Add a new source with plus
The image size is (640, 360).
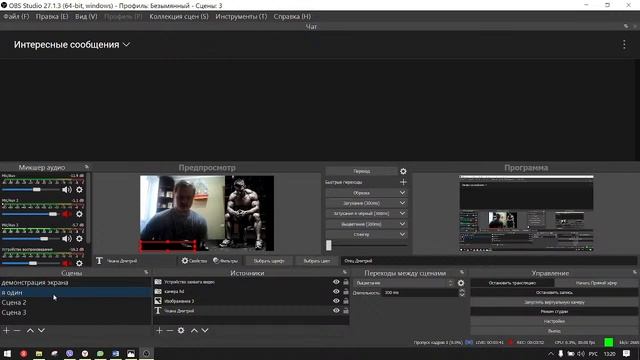pyautogui.click(x=159, y=330)
